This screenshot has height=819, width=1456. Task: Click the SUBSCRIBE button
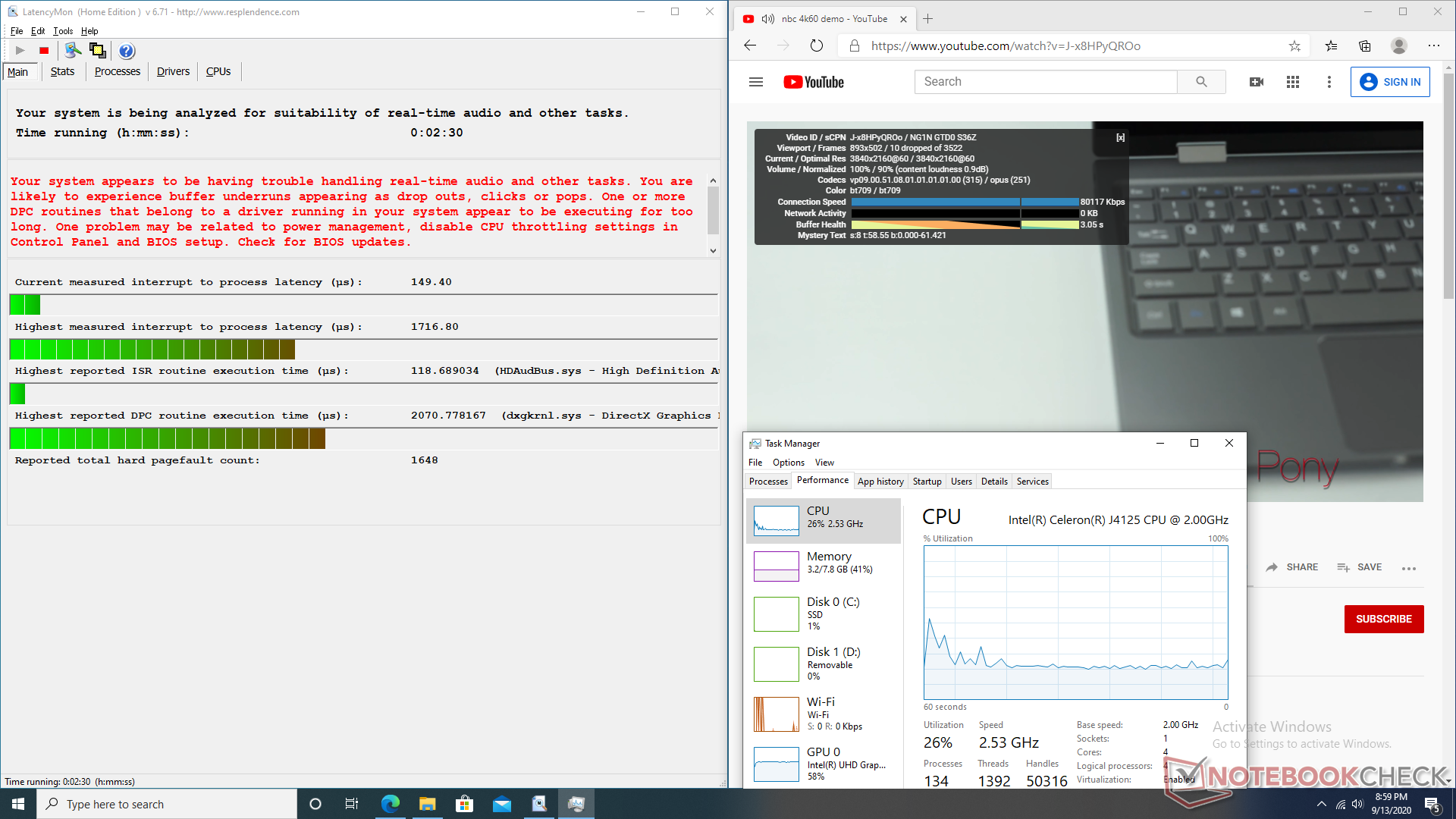click(x=1383, y=619)
